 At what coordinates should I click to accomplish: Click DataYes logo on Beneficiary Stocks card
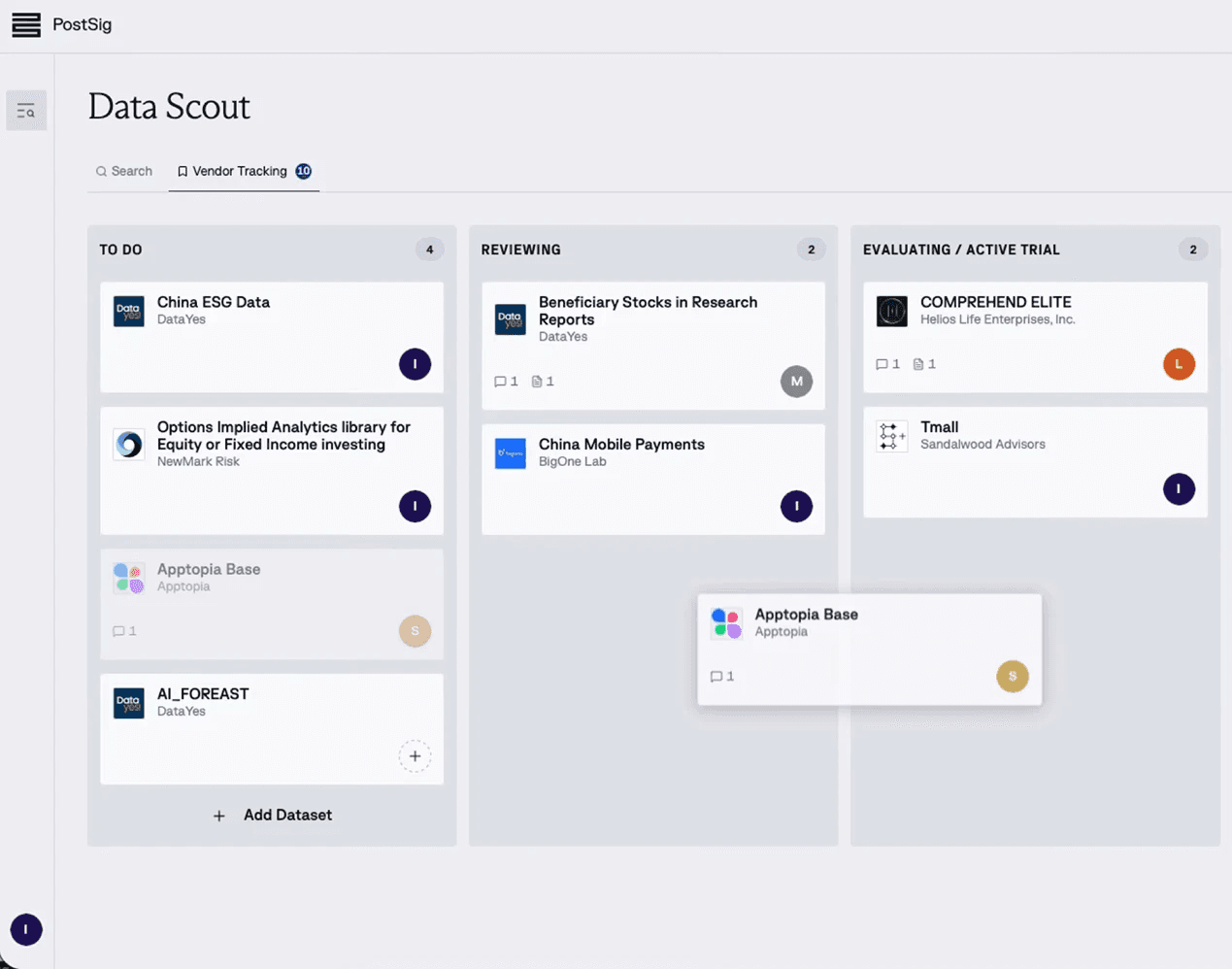coord(511,318)
